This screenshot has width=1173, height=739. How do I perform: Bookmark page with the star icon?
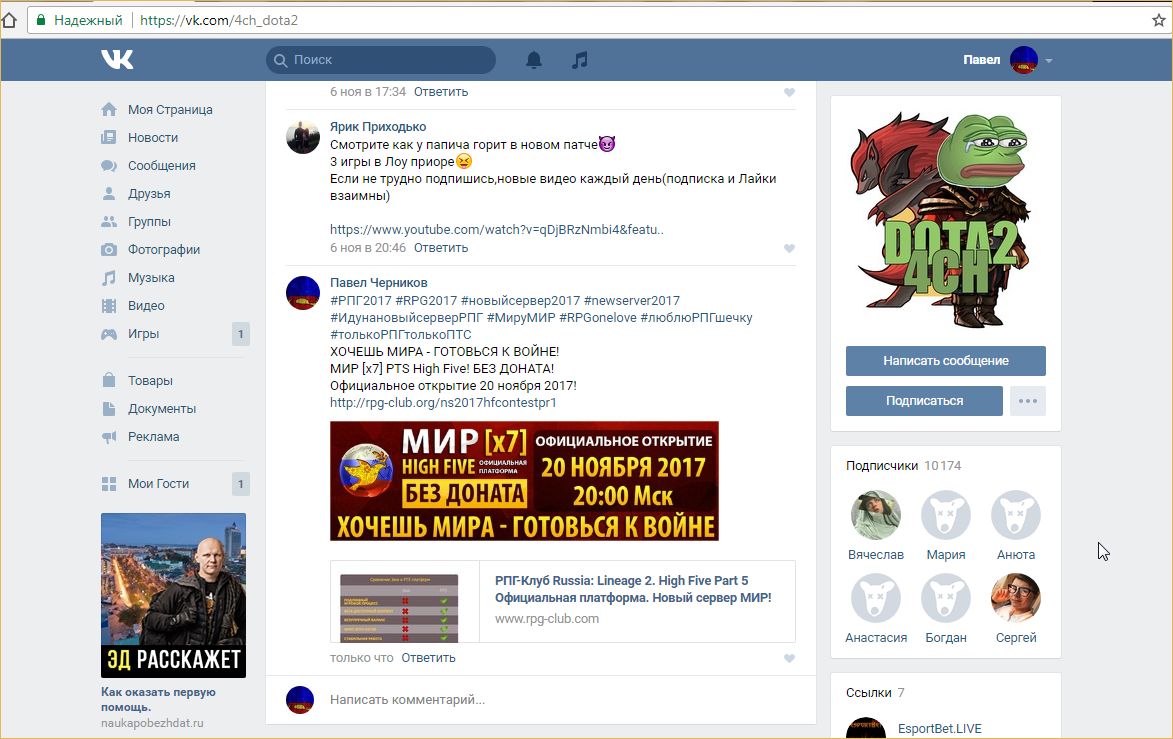coord(1159,20)
